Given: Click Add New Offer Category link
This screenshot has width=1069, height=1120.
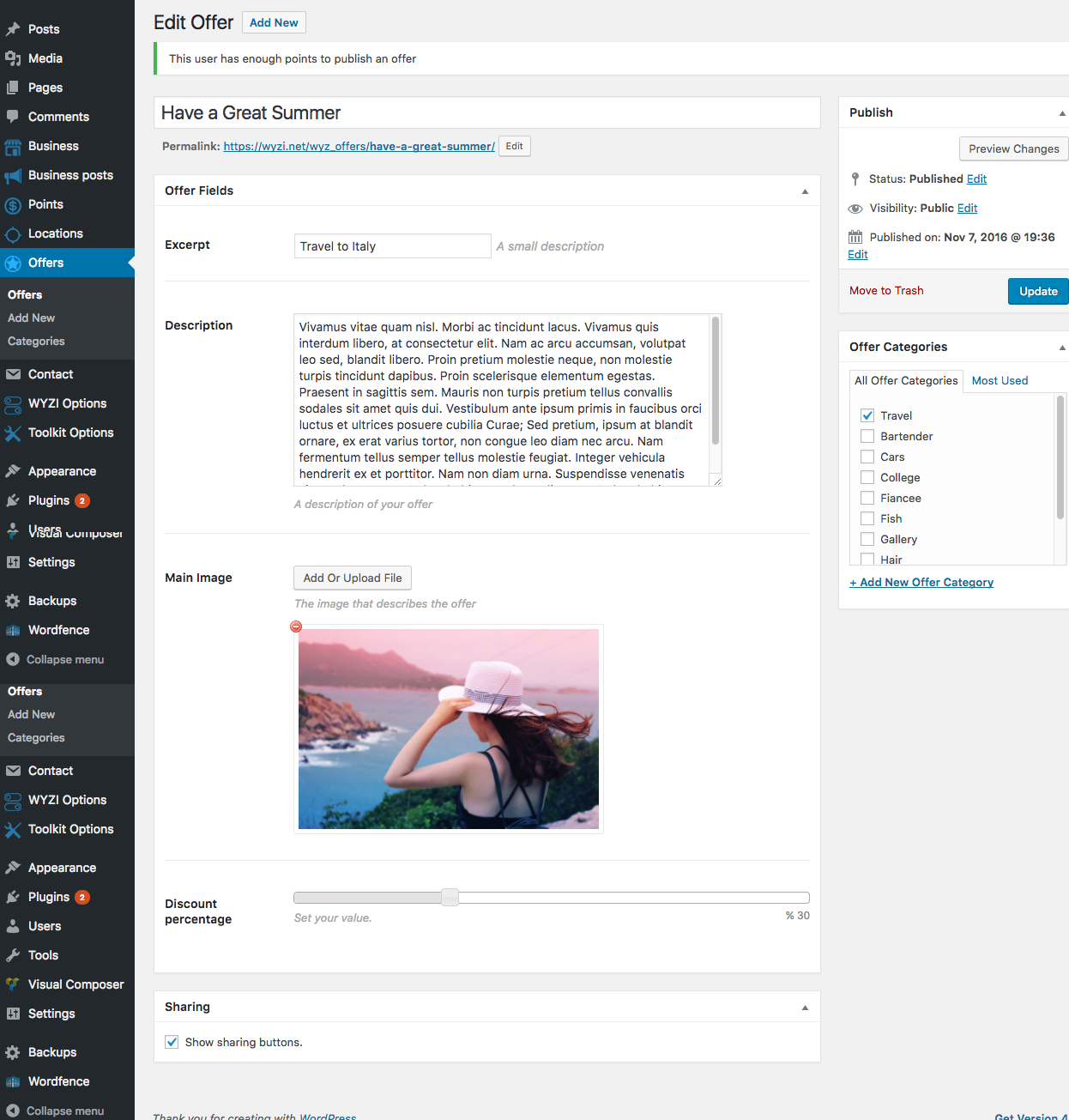Looking at the screenshot, I should tap(921, 582).
